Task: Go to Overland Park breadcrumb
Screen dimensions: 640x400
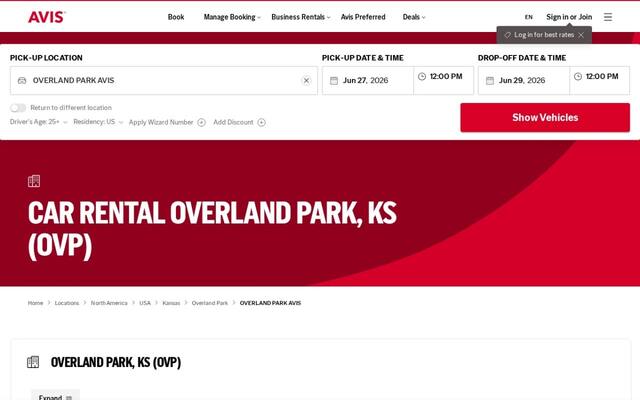Action: [210, 303]
